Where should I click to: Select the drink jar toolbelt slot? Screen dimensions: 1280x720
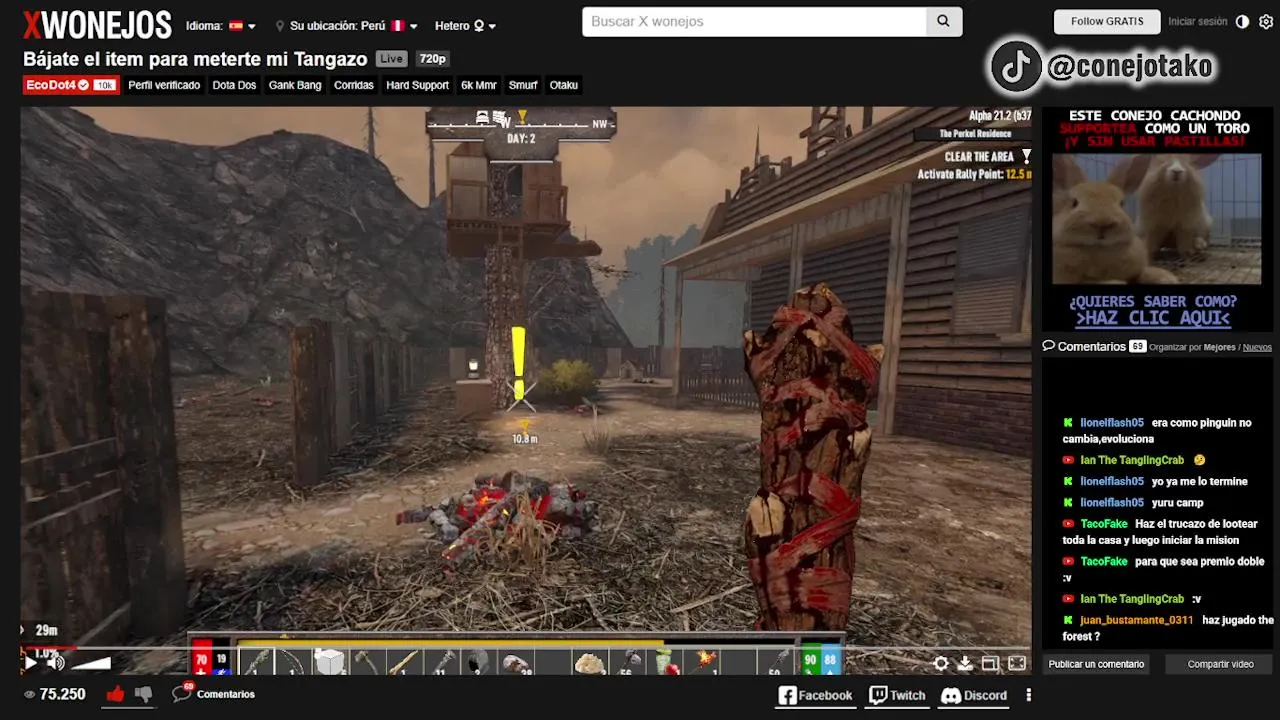(666, 662)
